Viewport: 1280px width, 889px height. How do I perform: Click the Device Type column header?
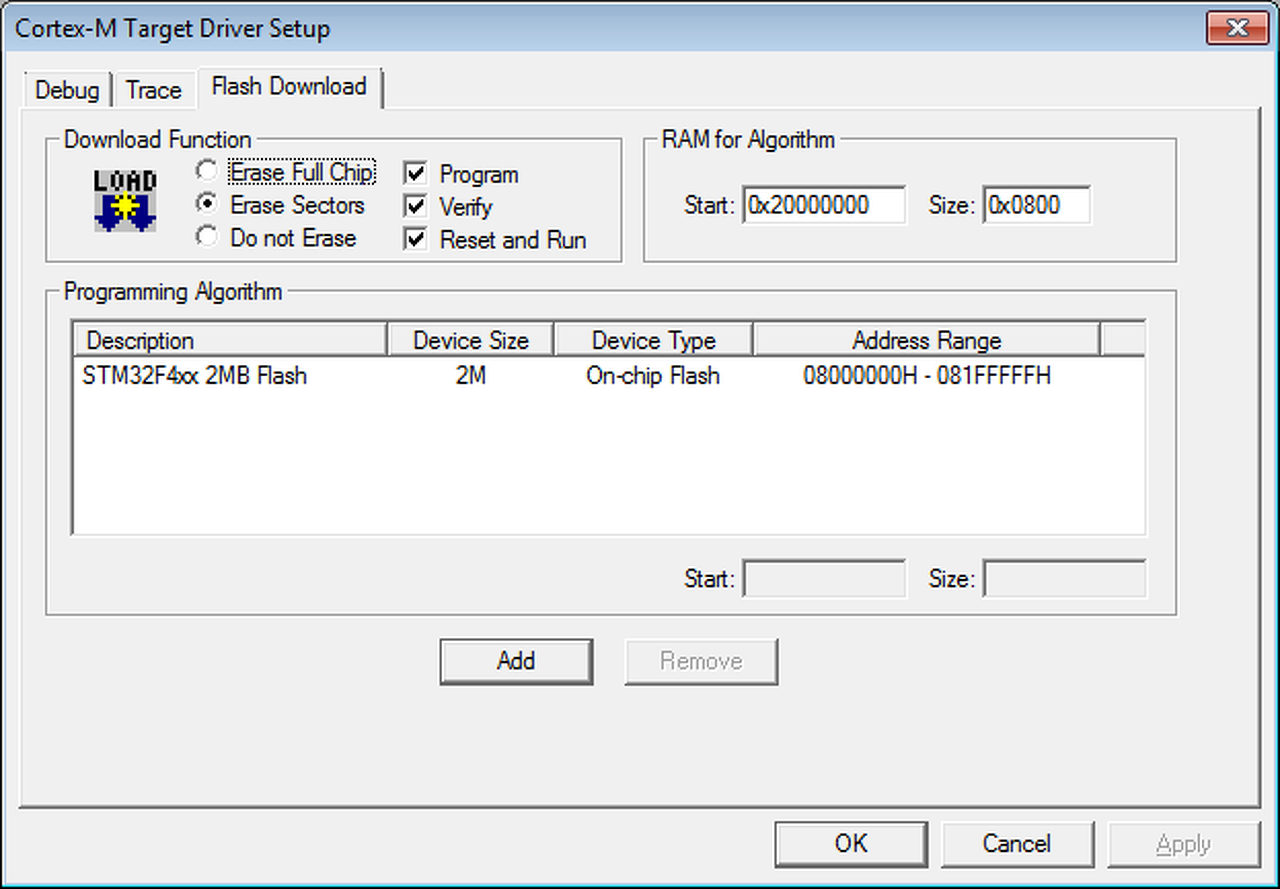[x=654, y=340]
